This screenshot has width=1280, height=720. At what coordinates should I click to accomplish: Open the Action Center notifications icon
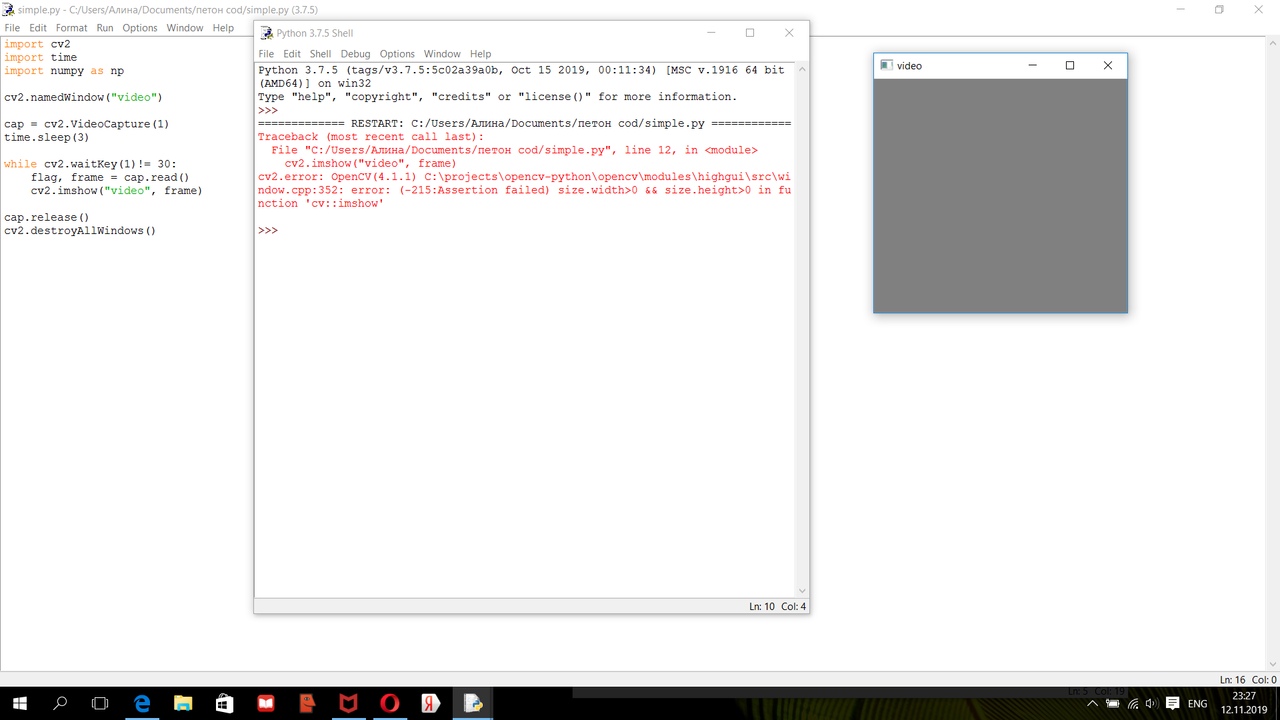pyautogui.click(x=1173, y=704)
